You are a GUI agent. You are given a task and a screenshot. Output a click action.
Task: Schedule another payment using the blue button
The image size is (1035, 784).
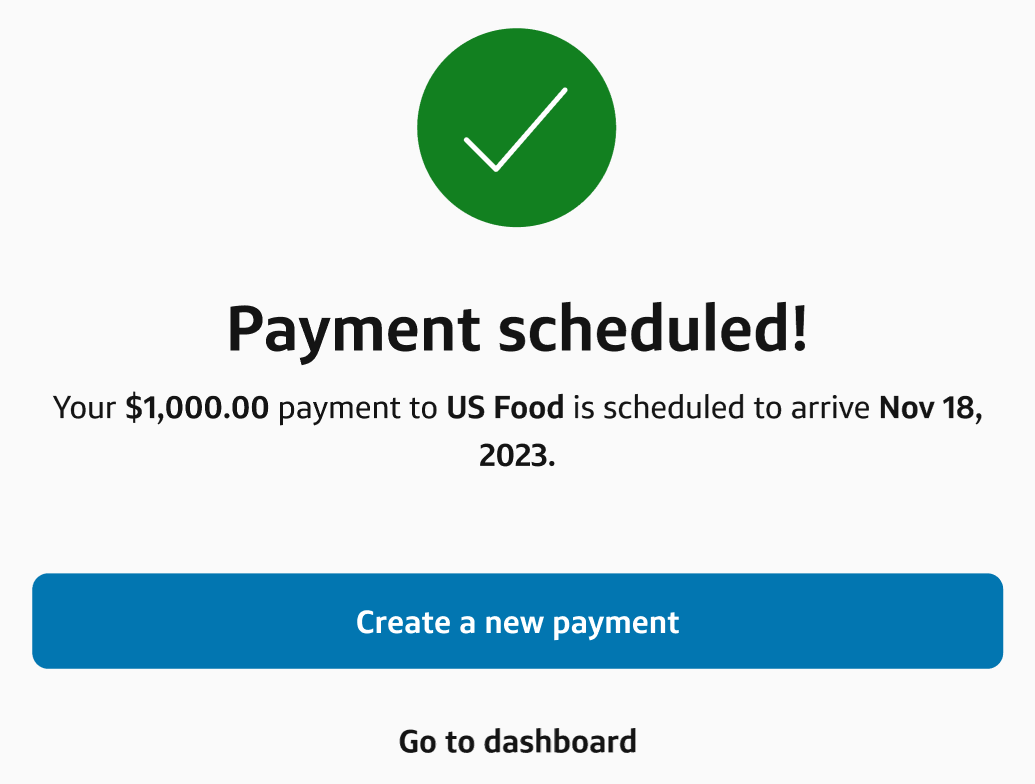coord(517,622)
